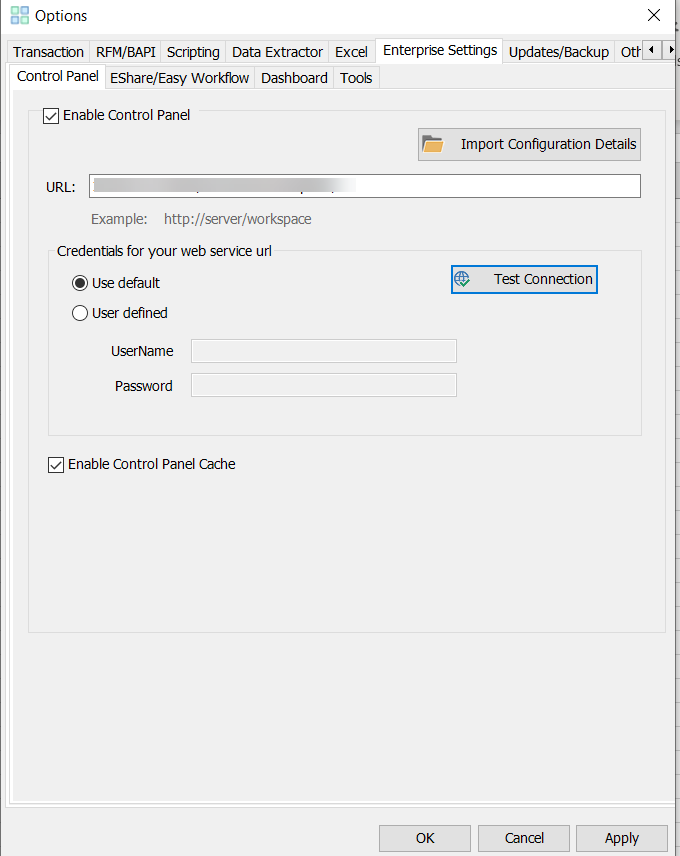Select the Use default radio button

click(81, 283)
